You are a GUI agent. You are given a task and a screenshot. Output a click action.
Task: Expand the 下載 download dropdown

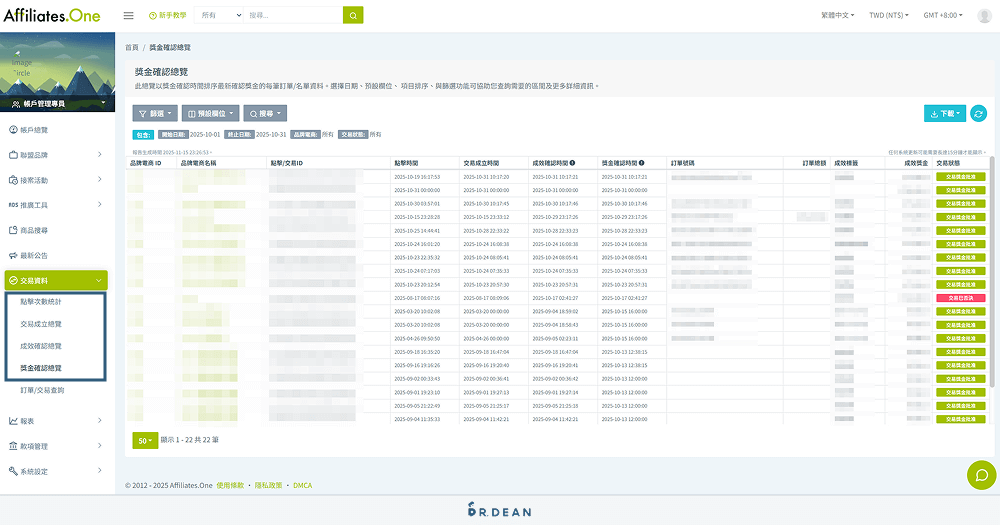(945, 114)
